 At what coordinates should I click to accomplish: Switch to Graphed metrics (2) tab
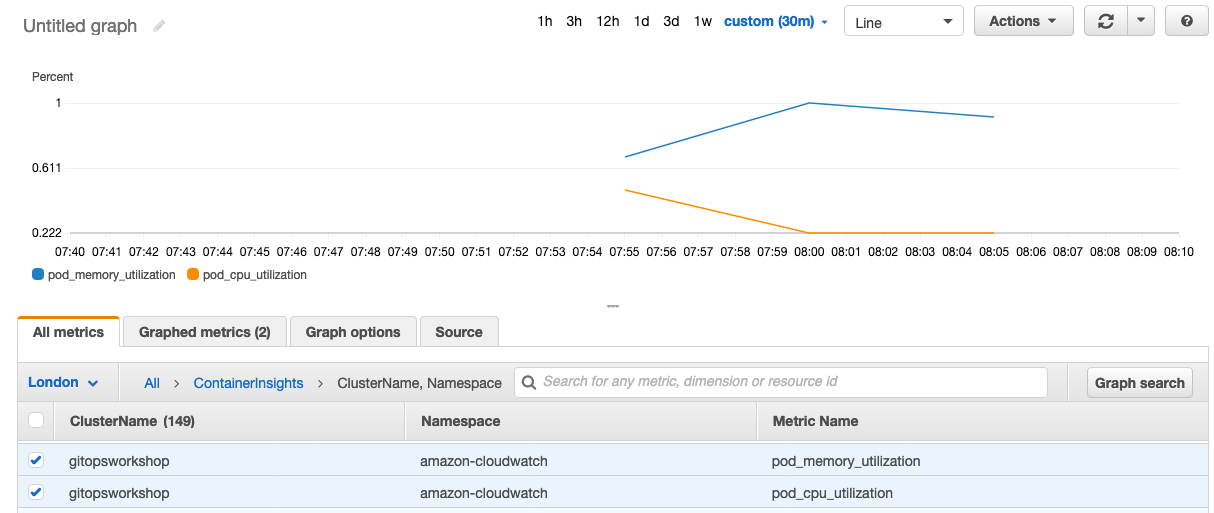(205, 332)
